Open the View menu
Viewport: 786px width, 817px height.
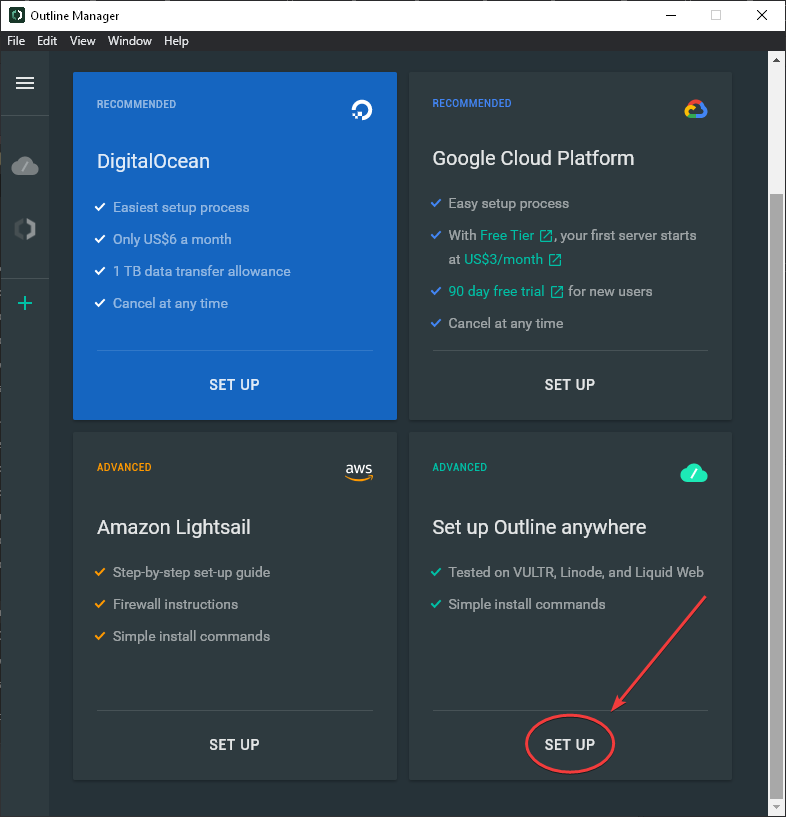[83, 41]
